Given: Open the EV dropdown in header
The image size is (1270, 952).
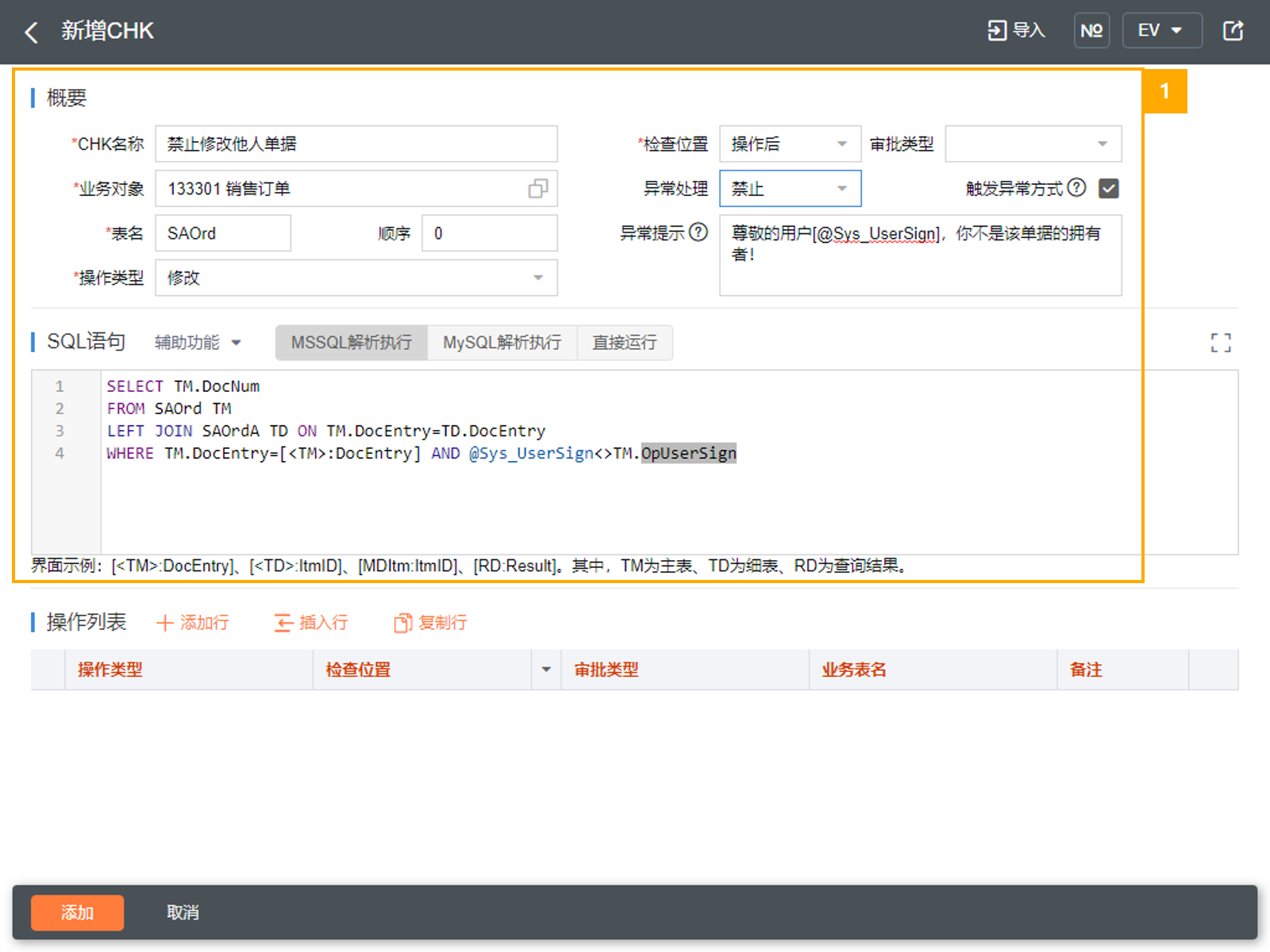Looking at the screenshot, I should pos(1162,30).
